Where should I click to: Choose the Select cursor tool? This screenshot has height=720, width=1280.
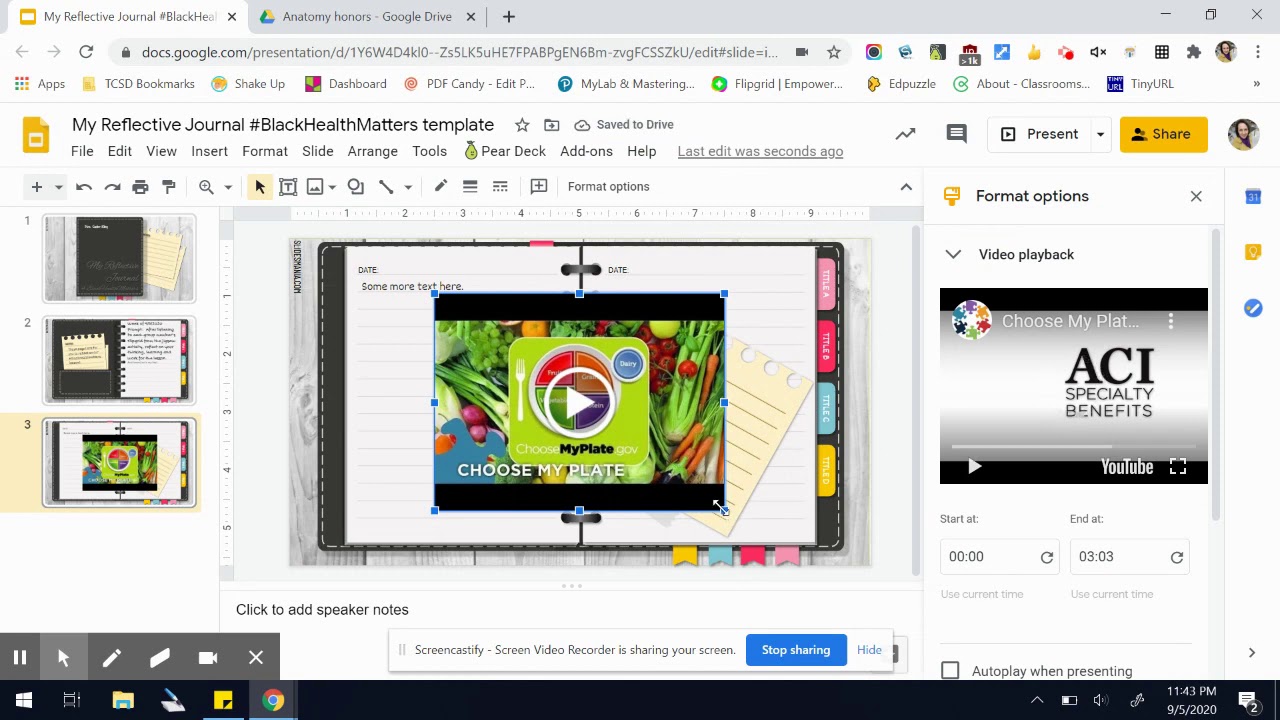point(259,187)
